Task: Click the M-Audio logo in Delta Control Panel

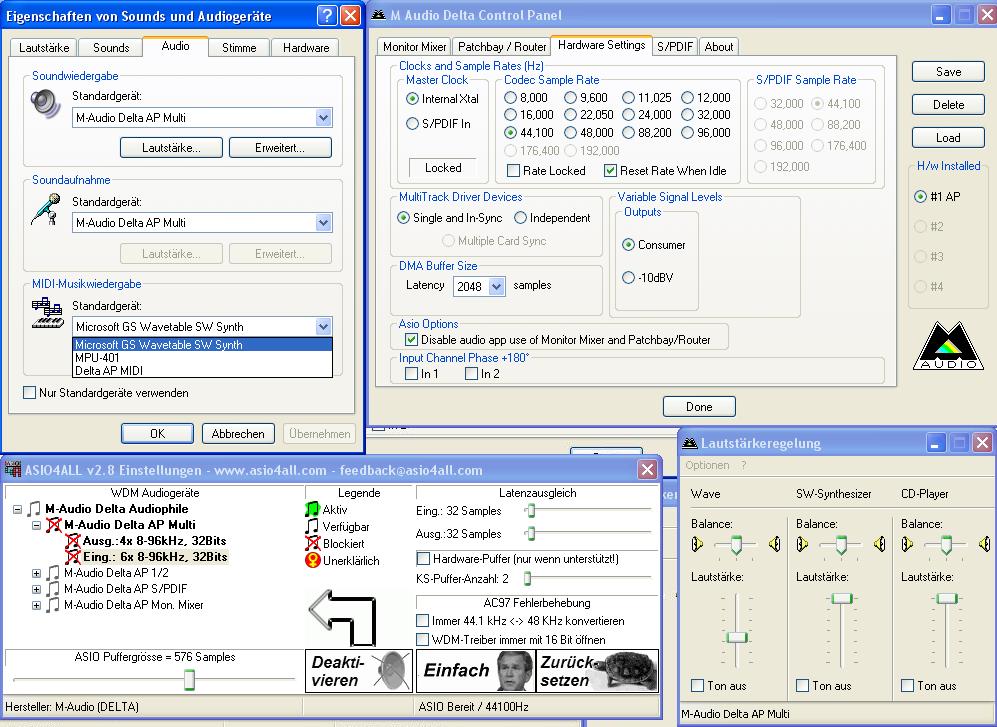Action: point(948,345)
